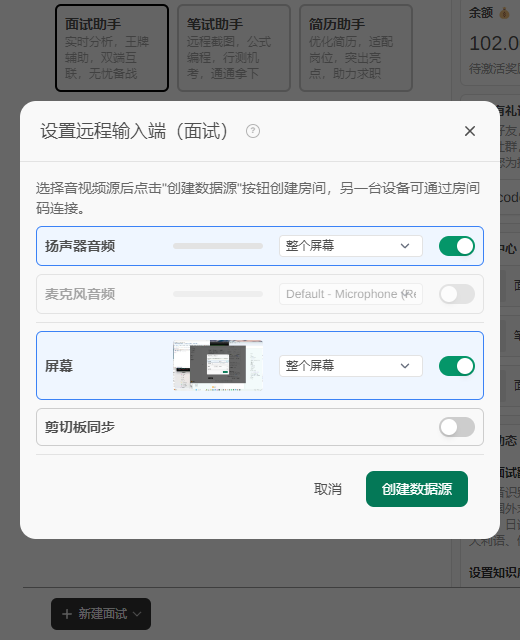Screen dimensions: 520x640
Task: Enable clipboard sync switch
Action: pos(457,427)
